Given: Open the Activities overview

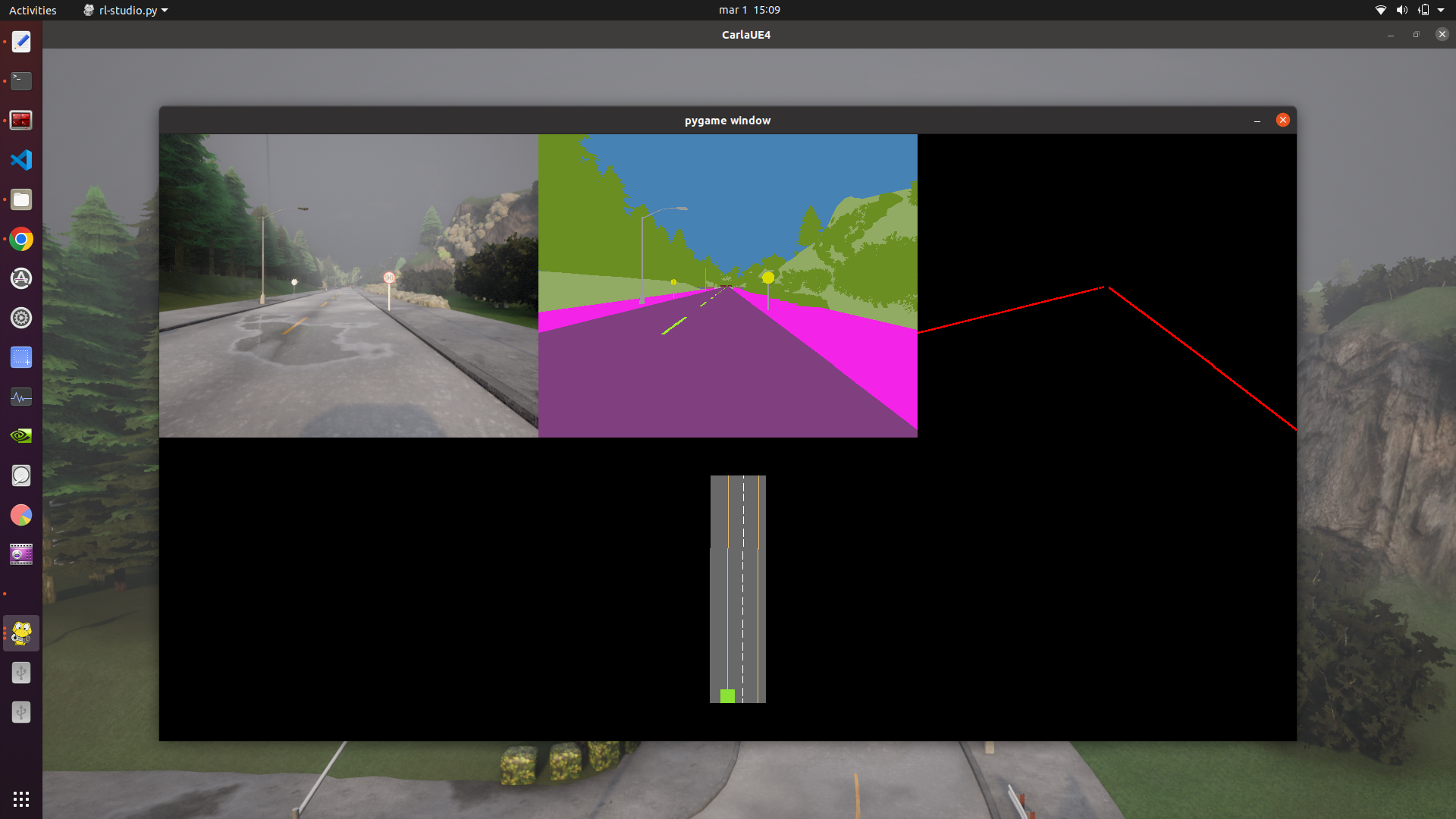Looking at the screenshot, I should [33, 10].
